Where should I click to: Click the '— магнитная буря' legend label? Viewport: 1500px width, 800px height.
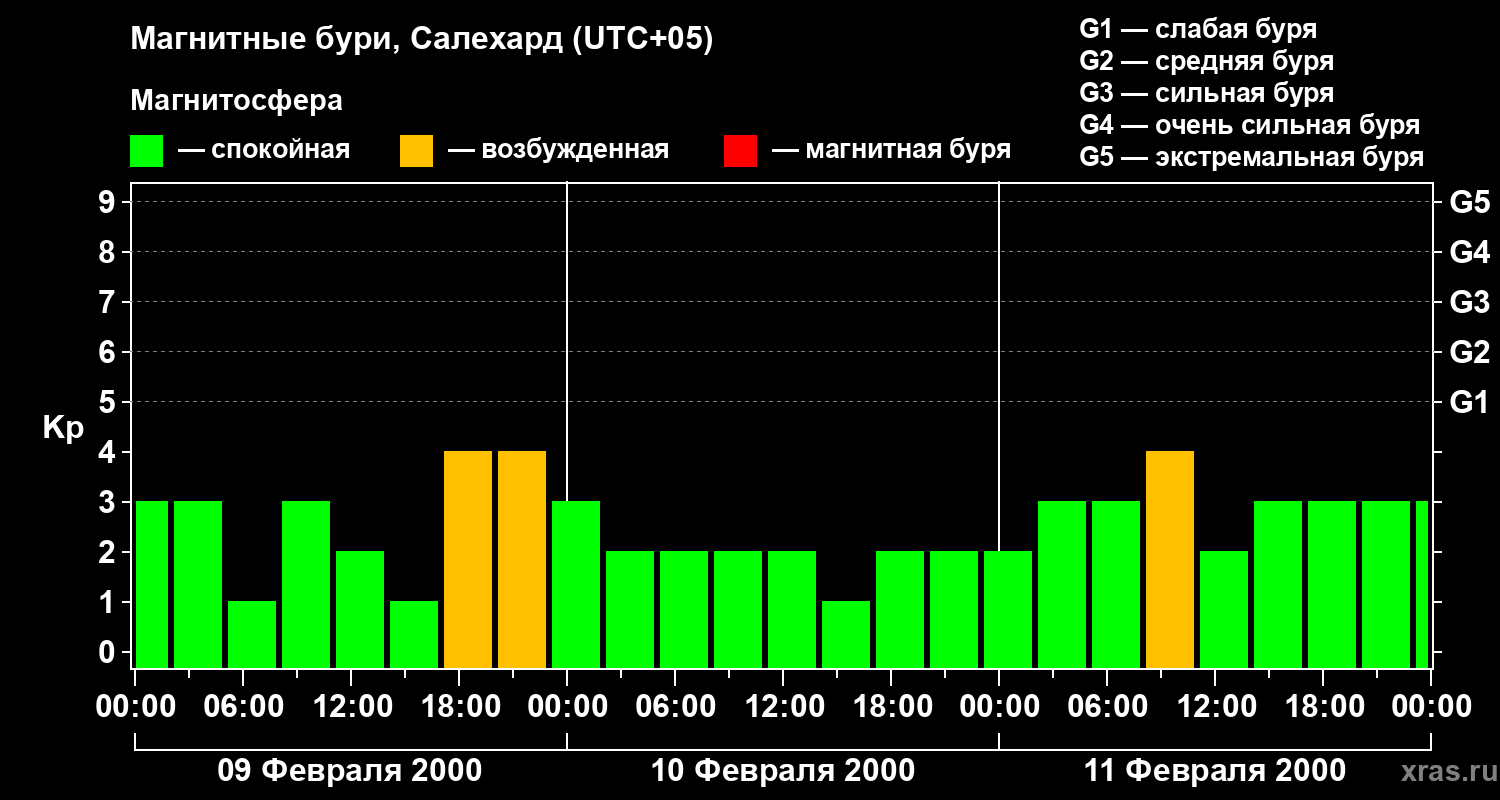point(891,151)
